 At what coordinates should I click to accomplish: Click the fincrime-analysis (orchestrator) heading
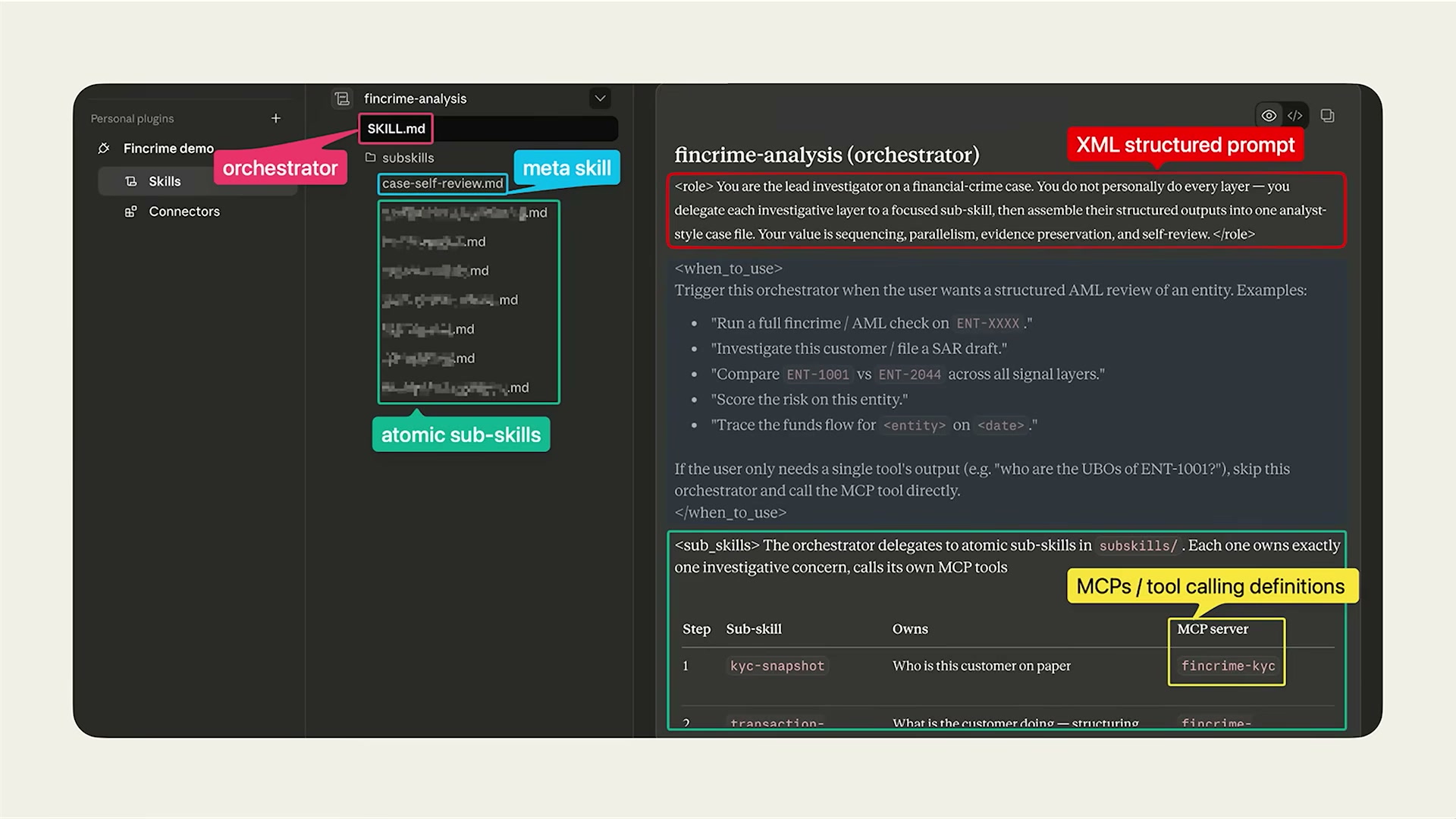827,155
